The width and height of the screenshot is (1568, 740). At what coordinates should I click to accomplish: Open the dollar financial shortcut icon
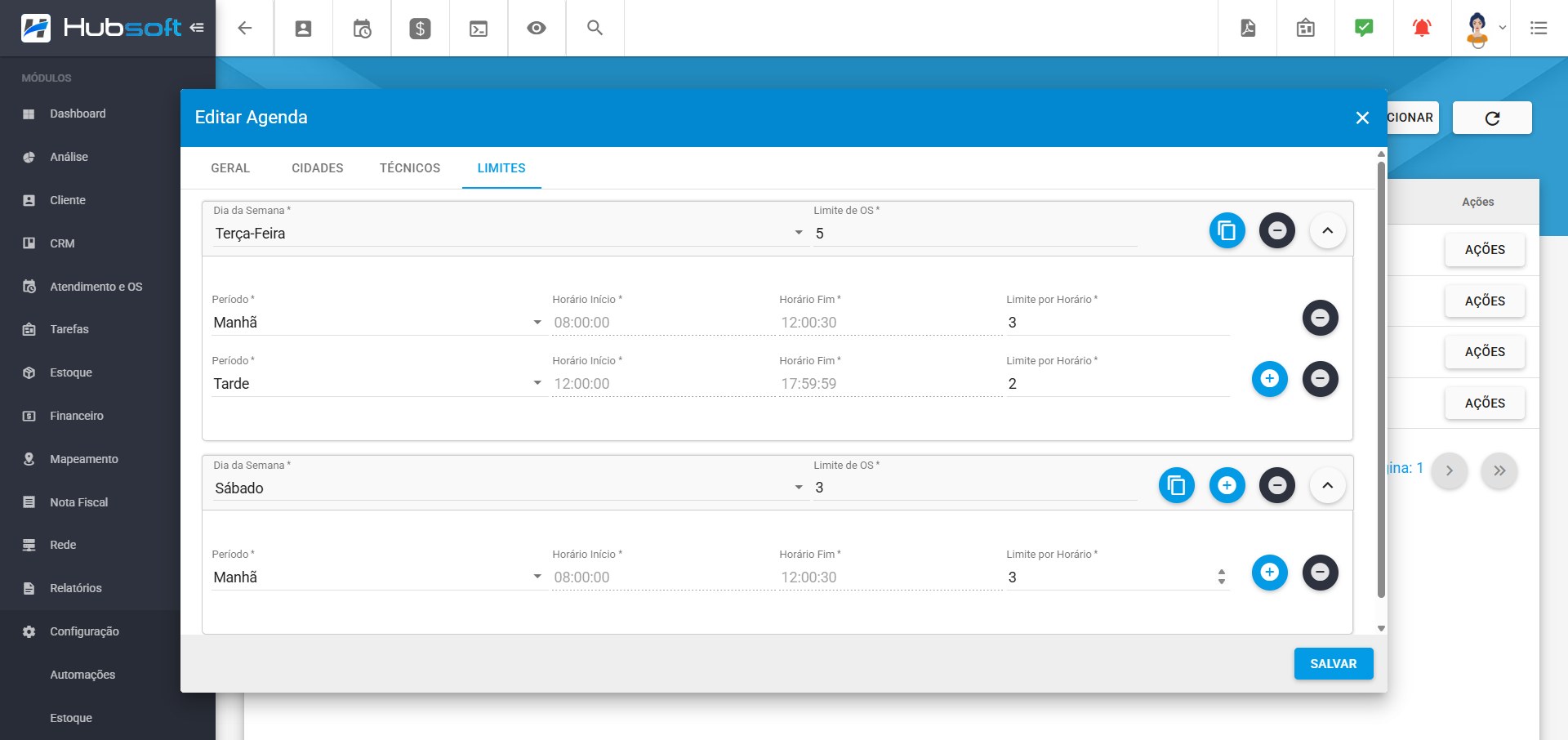point(420,28)
